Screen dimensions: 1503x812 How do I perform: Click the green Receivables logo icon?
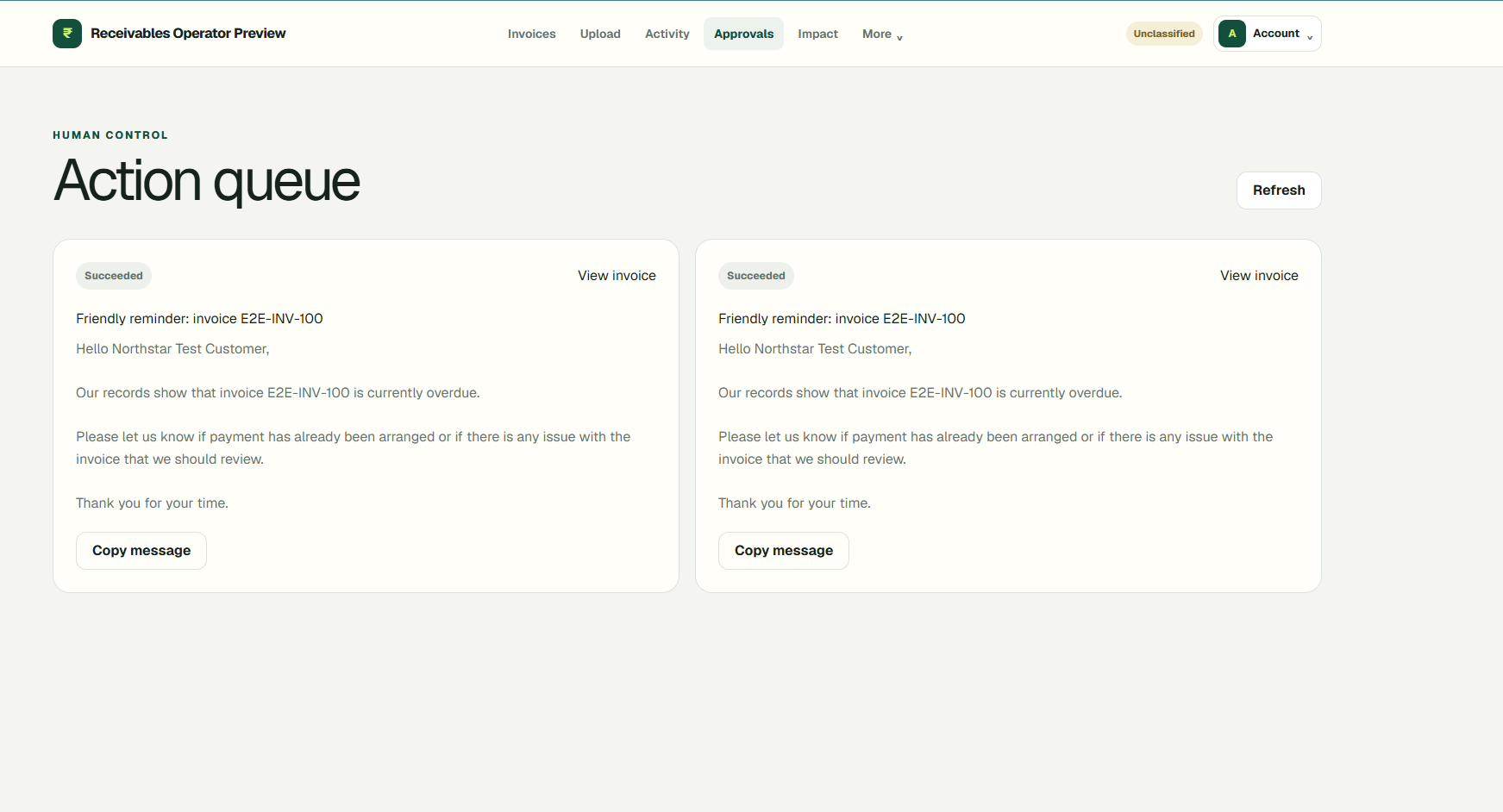[x=67, y=34]
